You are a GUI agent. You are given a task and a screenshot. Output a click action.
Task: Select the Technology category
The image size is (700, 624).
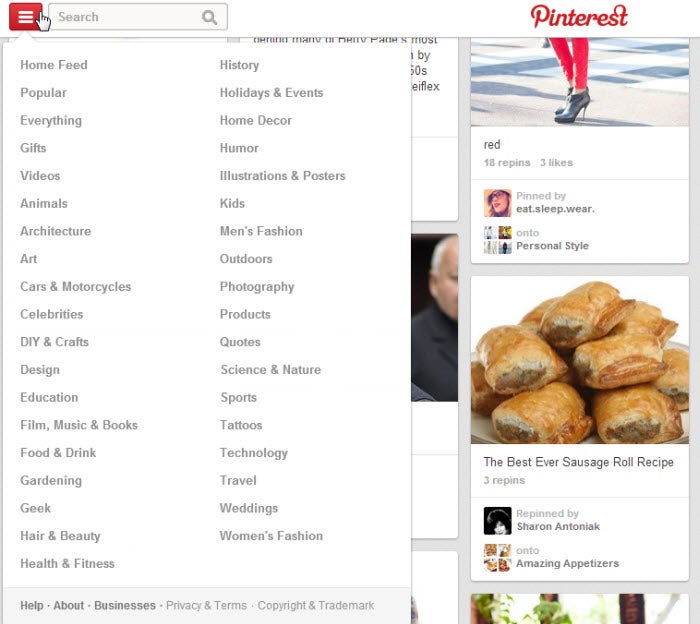(x=254, y=453)
